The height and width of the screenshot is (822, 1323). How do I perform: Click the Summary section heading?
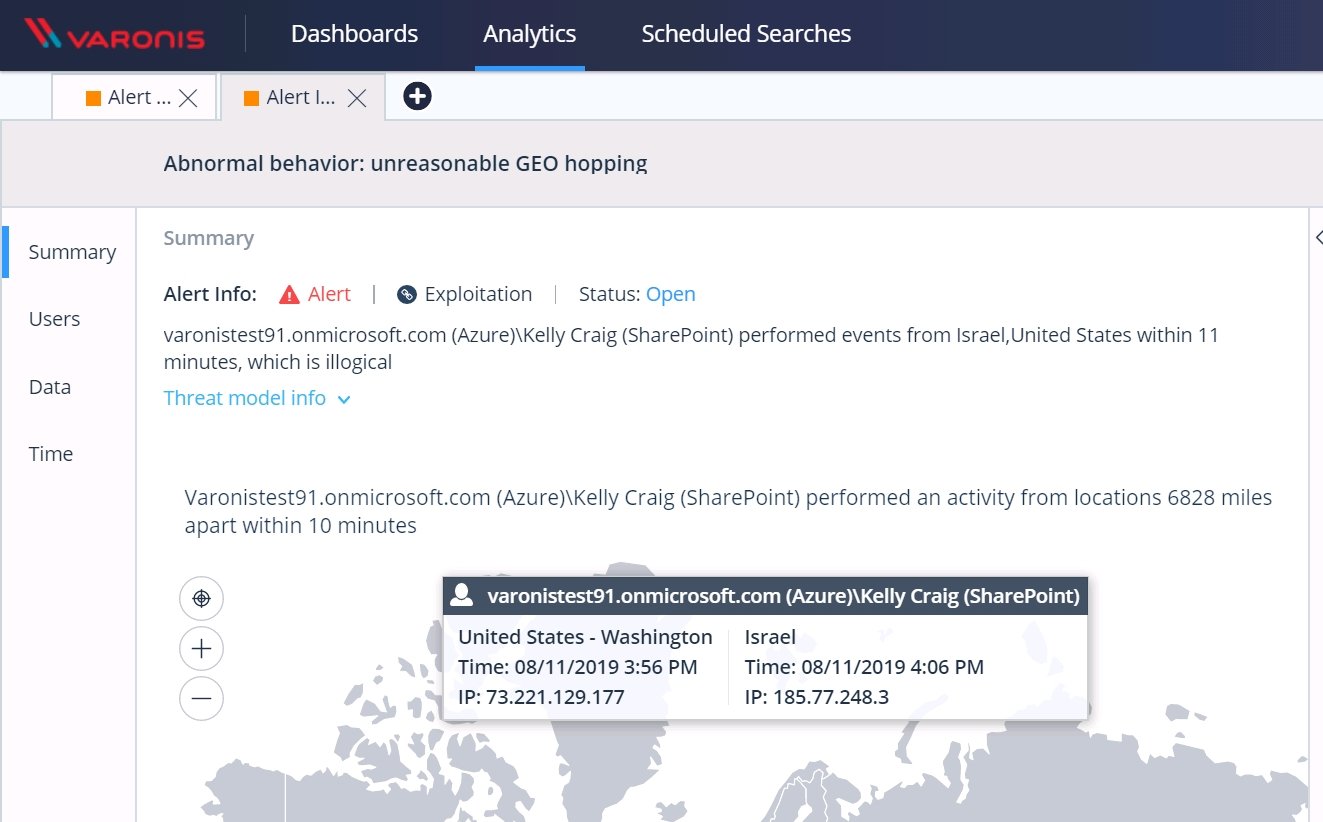tap(209, 238)
